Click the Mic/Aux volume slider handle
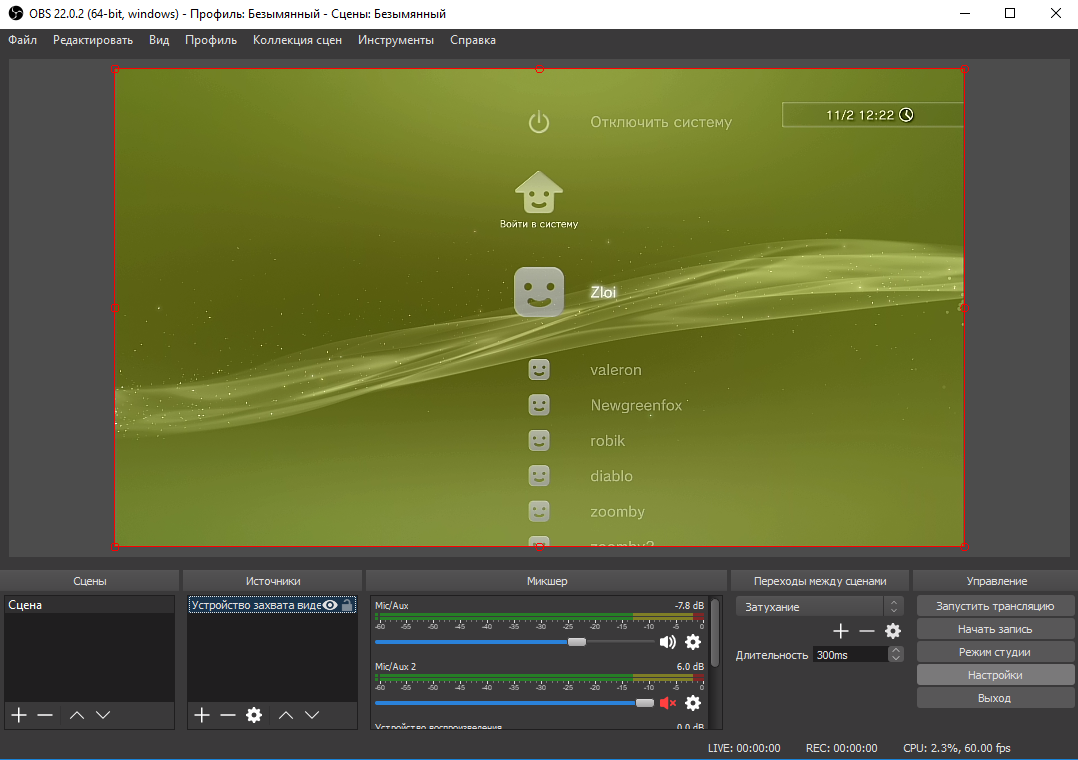Viewport: 1078px width, 760px height. point(577,642)
